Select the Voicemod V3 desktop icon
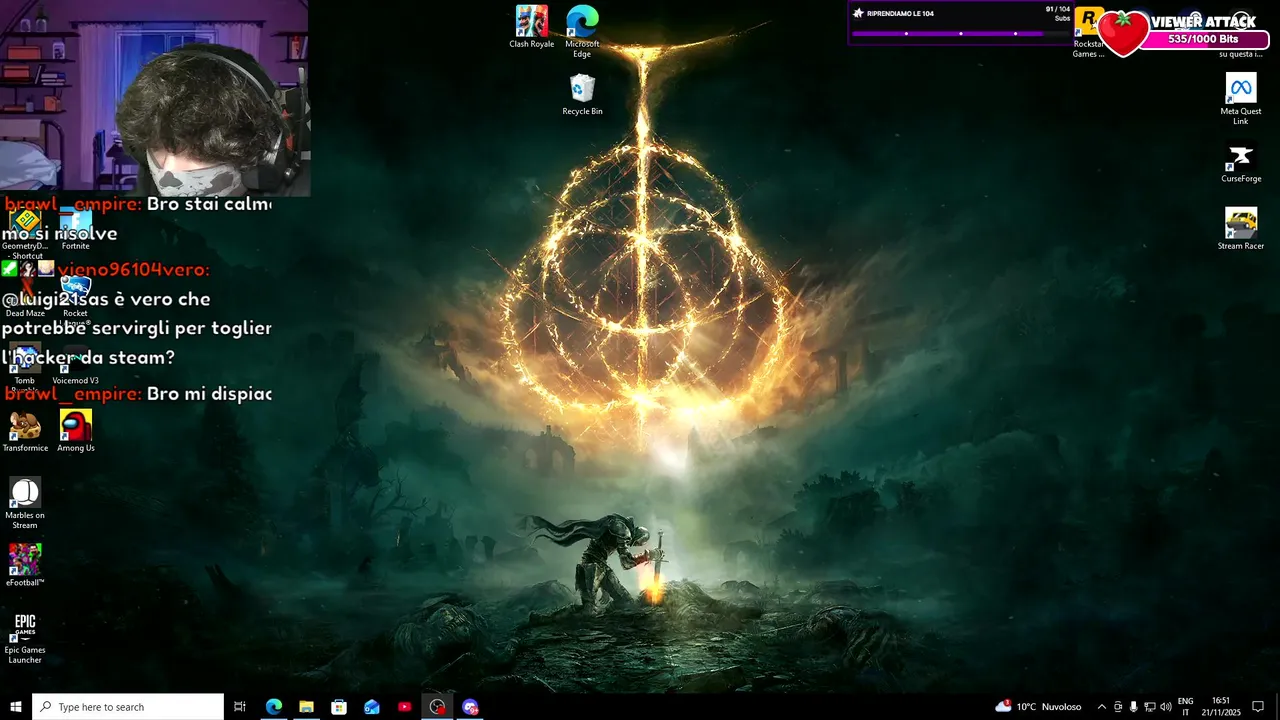Viewport: 1280px width, 720px height. pyautogui.click(x=75, y=364)
